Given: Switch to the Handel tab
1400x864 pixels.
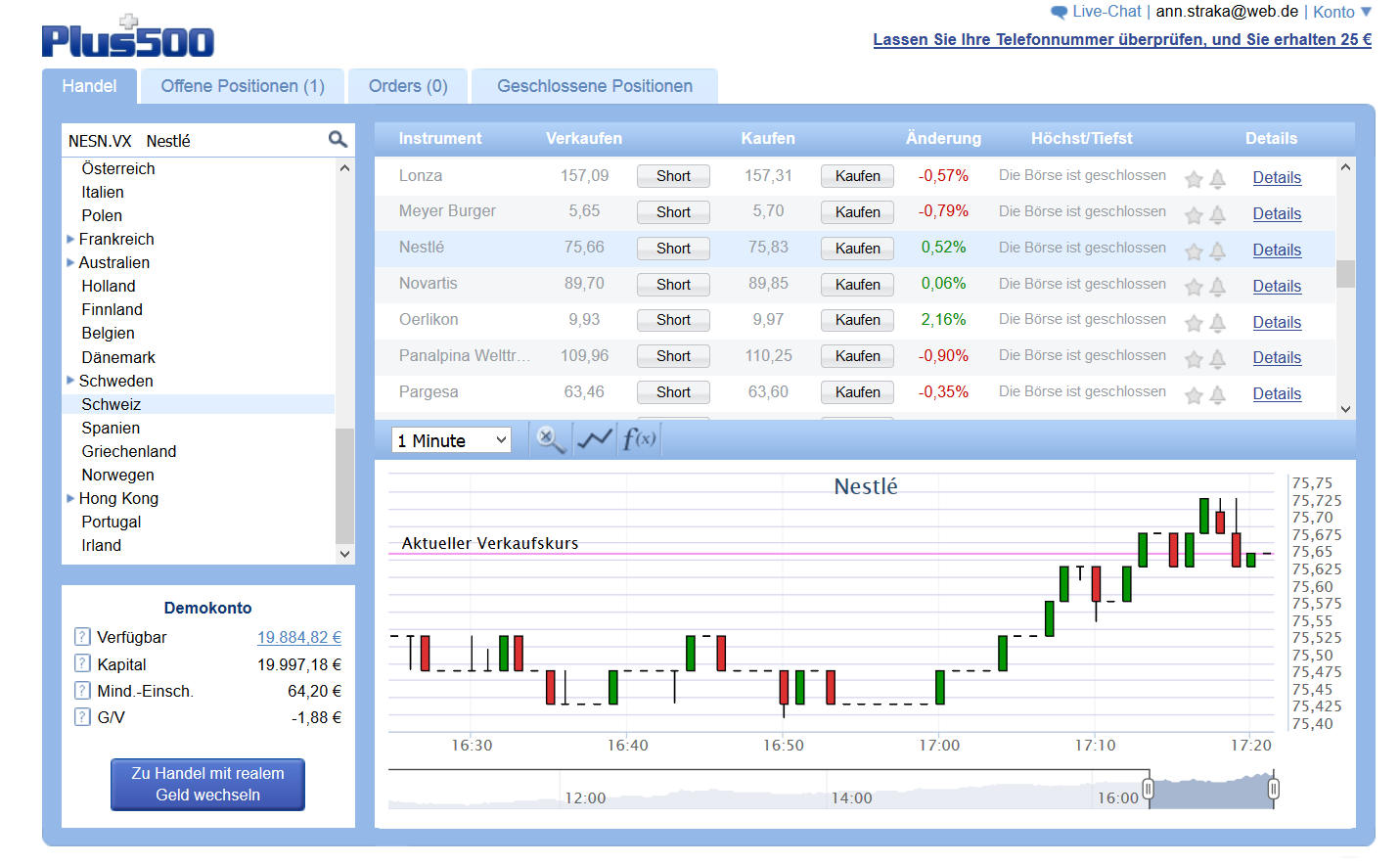Looking at the screenshot, I should click(x=89, y=86).
